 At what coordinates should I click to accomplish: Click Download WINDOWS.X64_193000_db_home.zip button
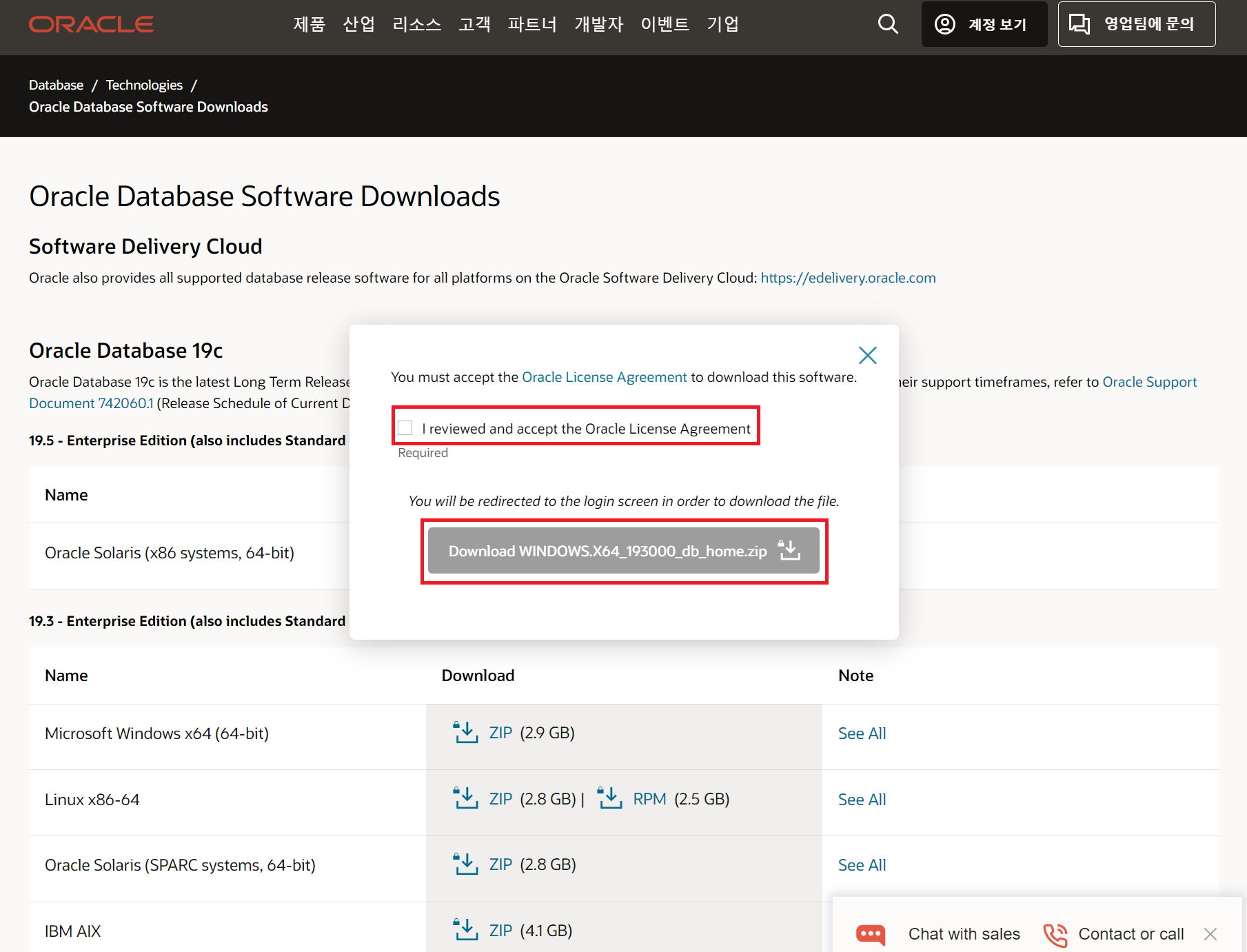click(624, 551)
